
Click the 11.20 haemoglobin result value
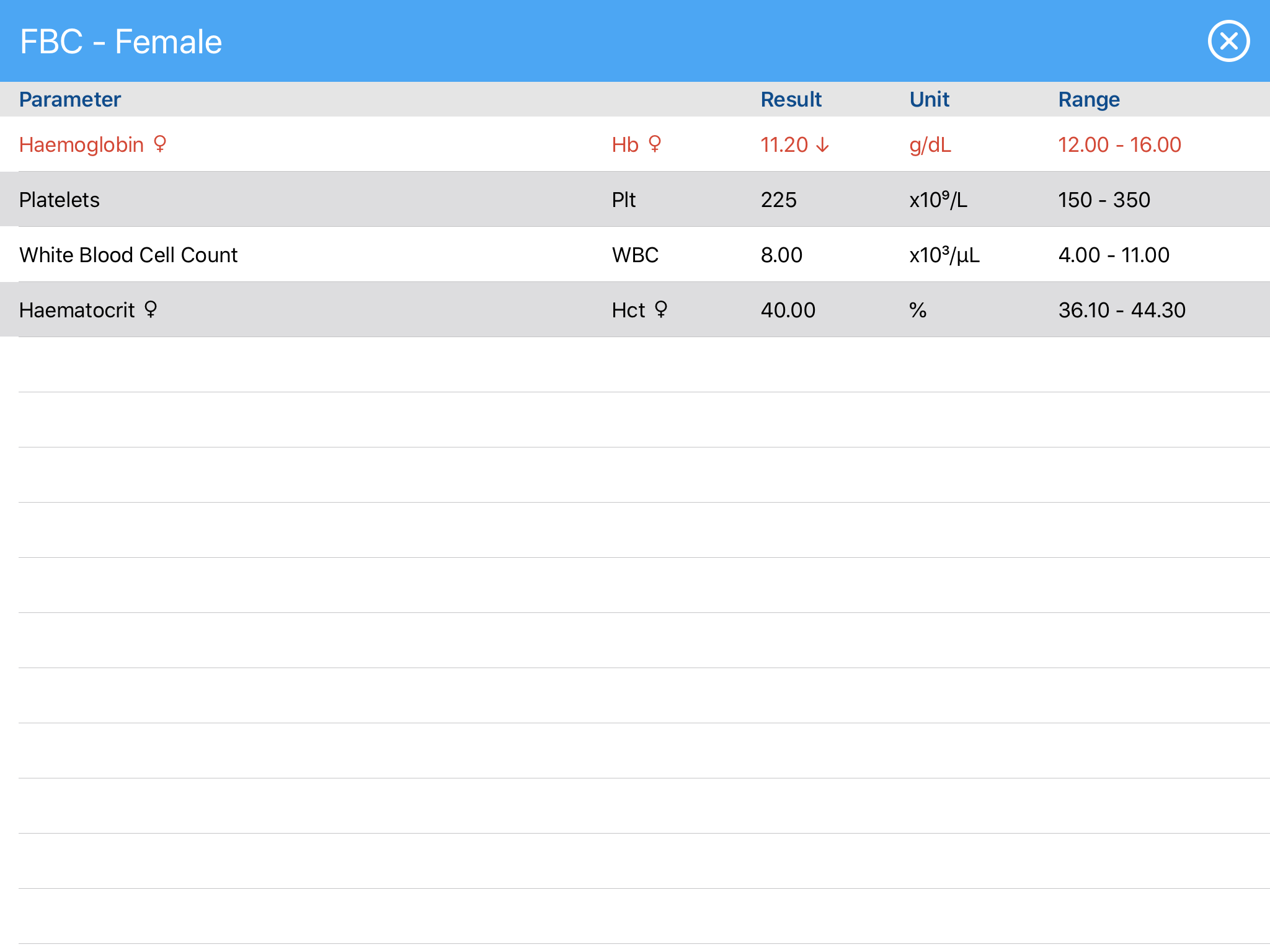pyautogui.click(x=784, y=145)
